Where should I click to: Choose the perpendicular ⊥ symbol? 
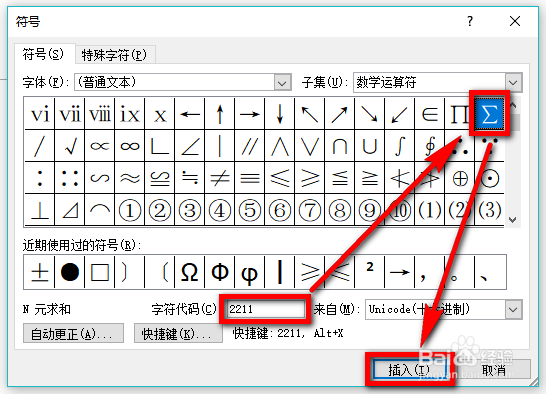[40, 210]
